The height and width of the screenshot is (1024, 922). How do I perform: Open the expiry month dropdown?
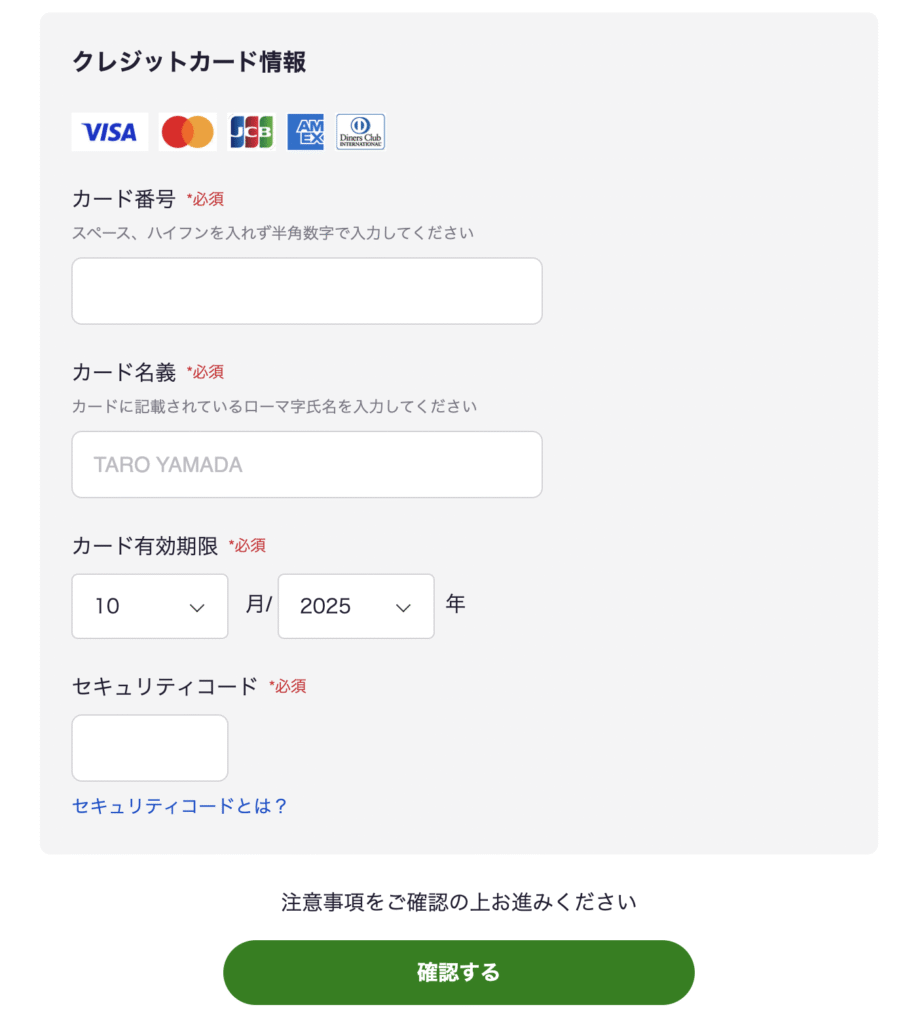[150, 606]
